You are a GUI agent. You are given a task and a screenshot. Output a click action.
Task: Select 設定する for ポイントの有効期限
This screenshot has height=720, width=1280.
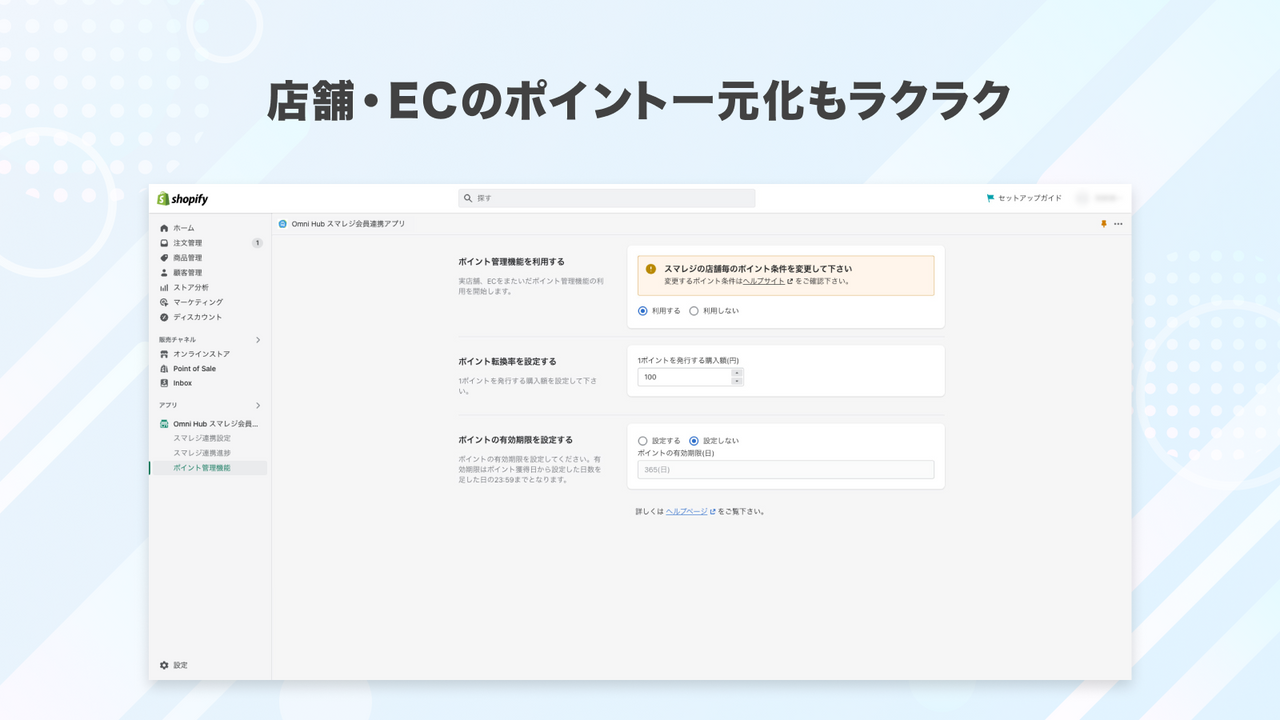point(643,441)
